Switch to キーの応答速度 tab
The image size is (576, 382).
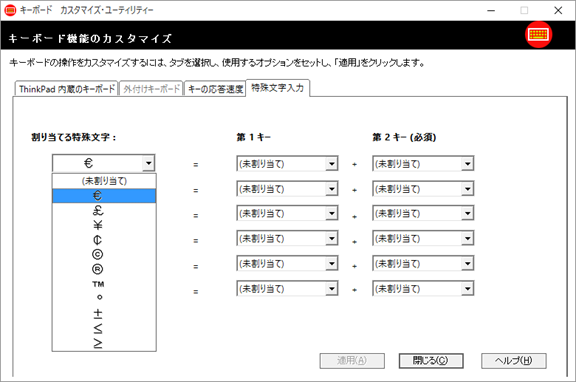pos(215,89)
